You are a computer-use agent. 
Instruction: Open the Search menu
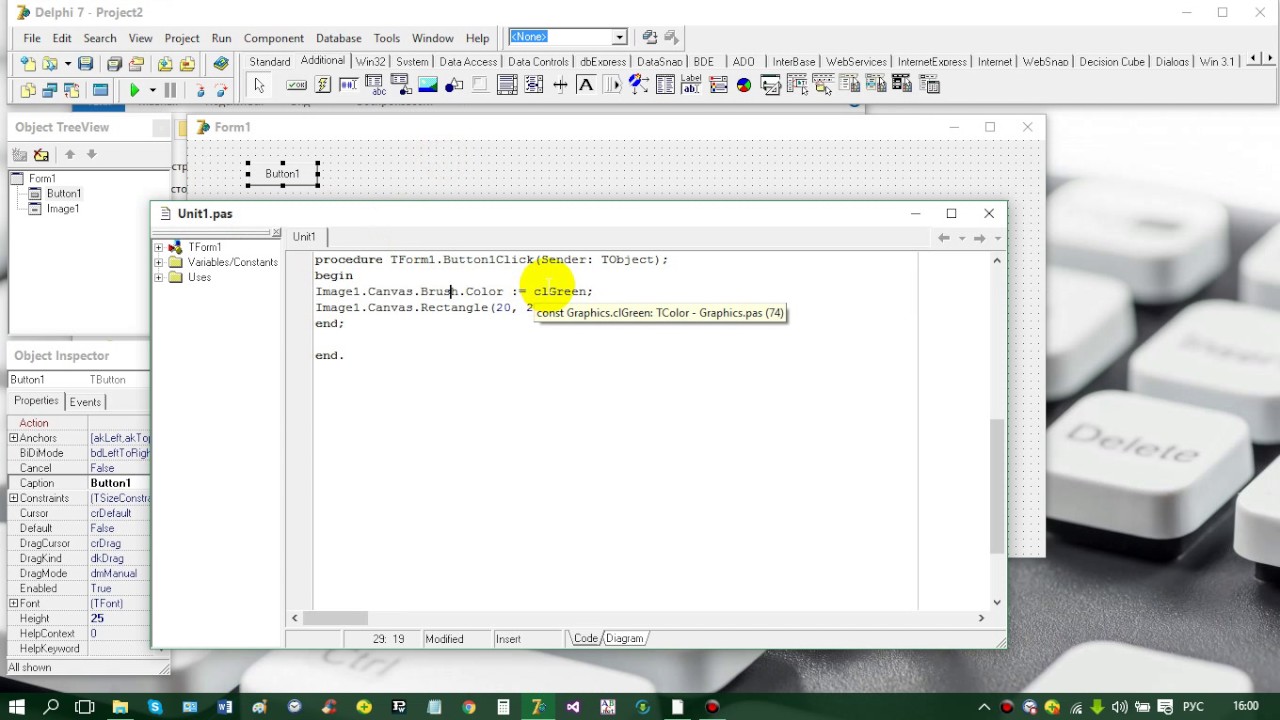point(100,38)
